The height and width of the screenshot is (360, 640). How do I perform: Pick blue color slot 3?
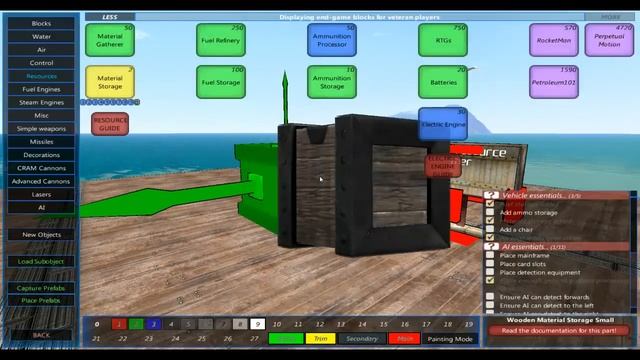coord(153,324)
